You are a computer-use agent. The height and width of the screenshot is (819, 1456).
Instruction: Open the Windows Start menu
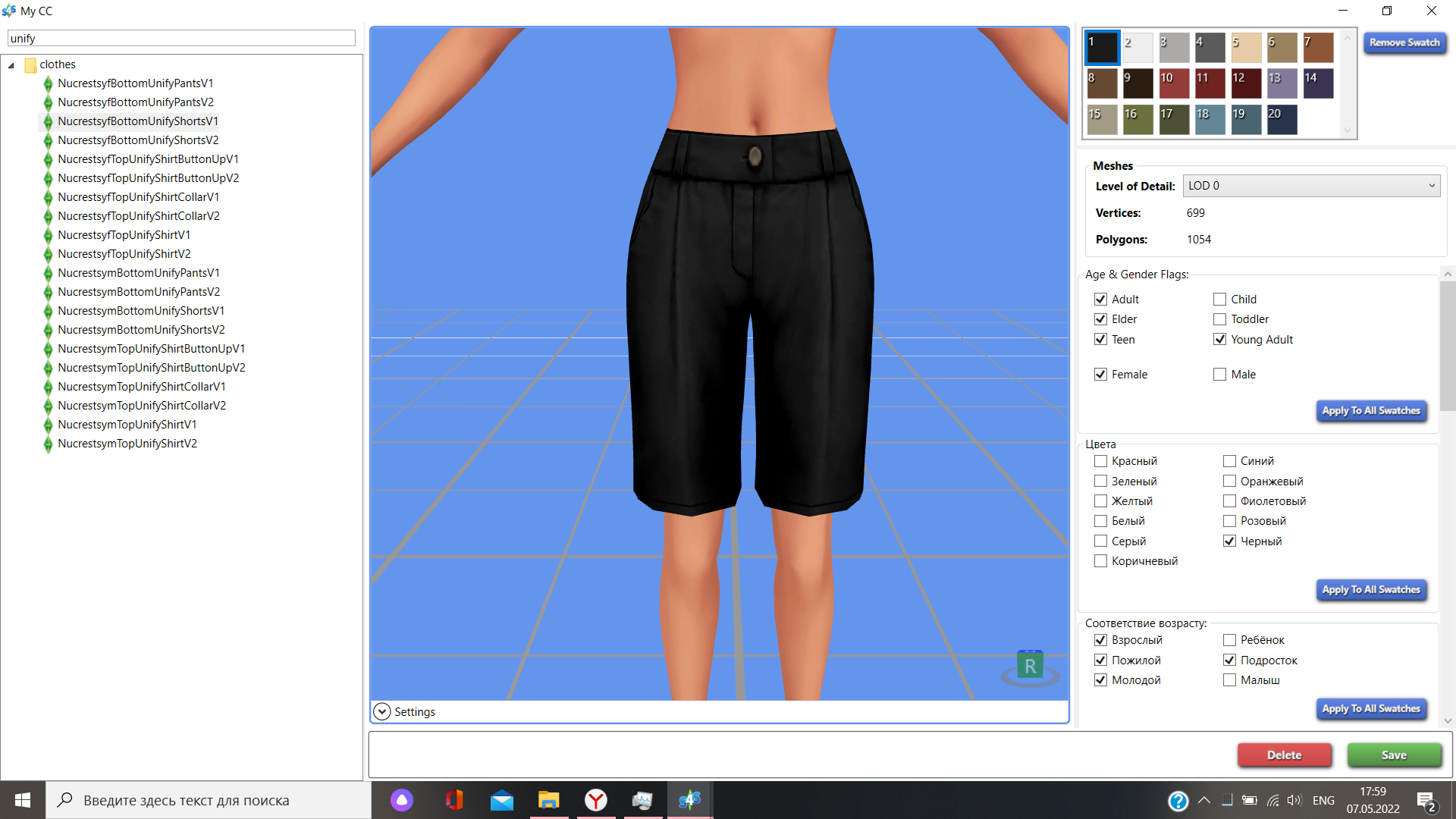click(23, 800)
